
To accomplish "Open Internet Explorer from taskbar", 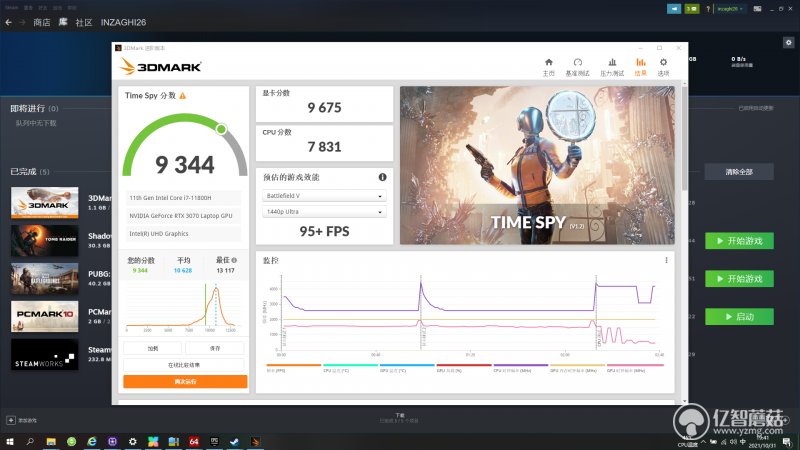I will pos(92,442).
